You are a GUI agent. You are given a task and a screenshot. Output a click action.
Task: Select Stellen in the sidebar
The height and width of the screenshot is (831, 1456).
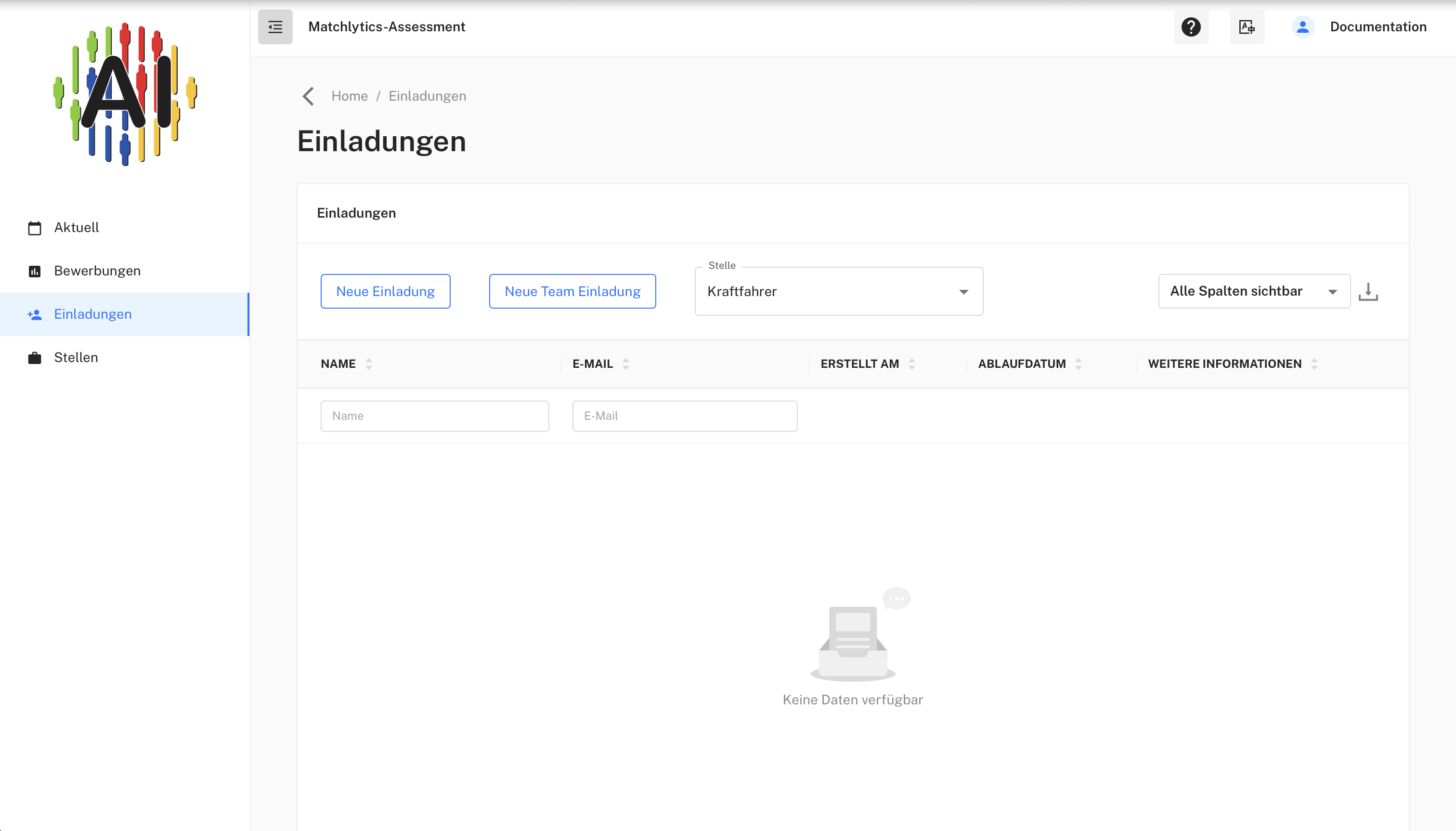point(76,357)
